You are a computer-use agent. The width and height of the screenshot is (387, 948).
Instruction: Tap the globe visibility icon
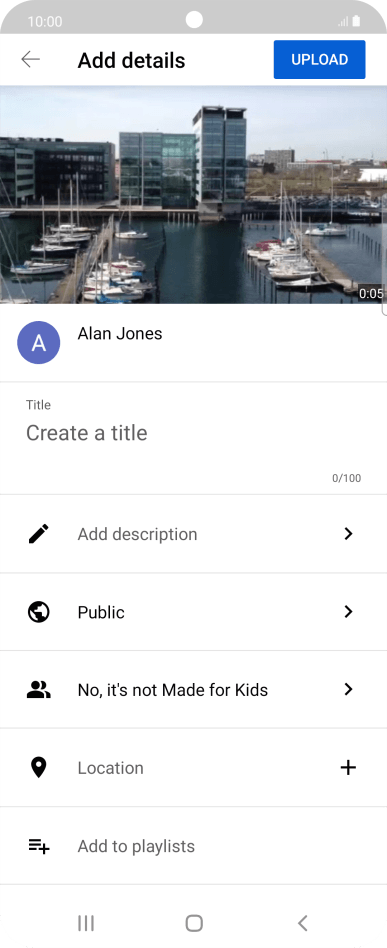point(39,612)
